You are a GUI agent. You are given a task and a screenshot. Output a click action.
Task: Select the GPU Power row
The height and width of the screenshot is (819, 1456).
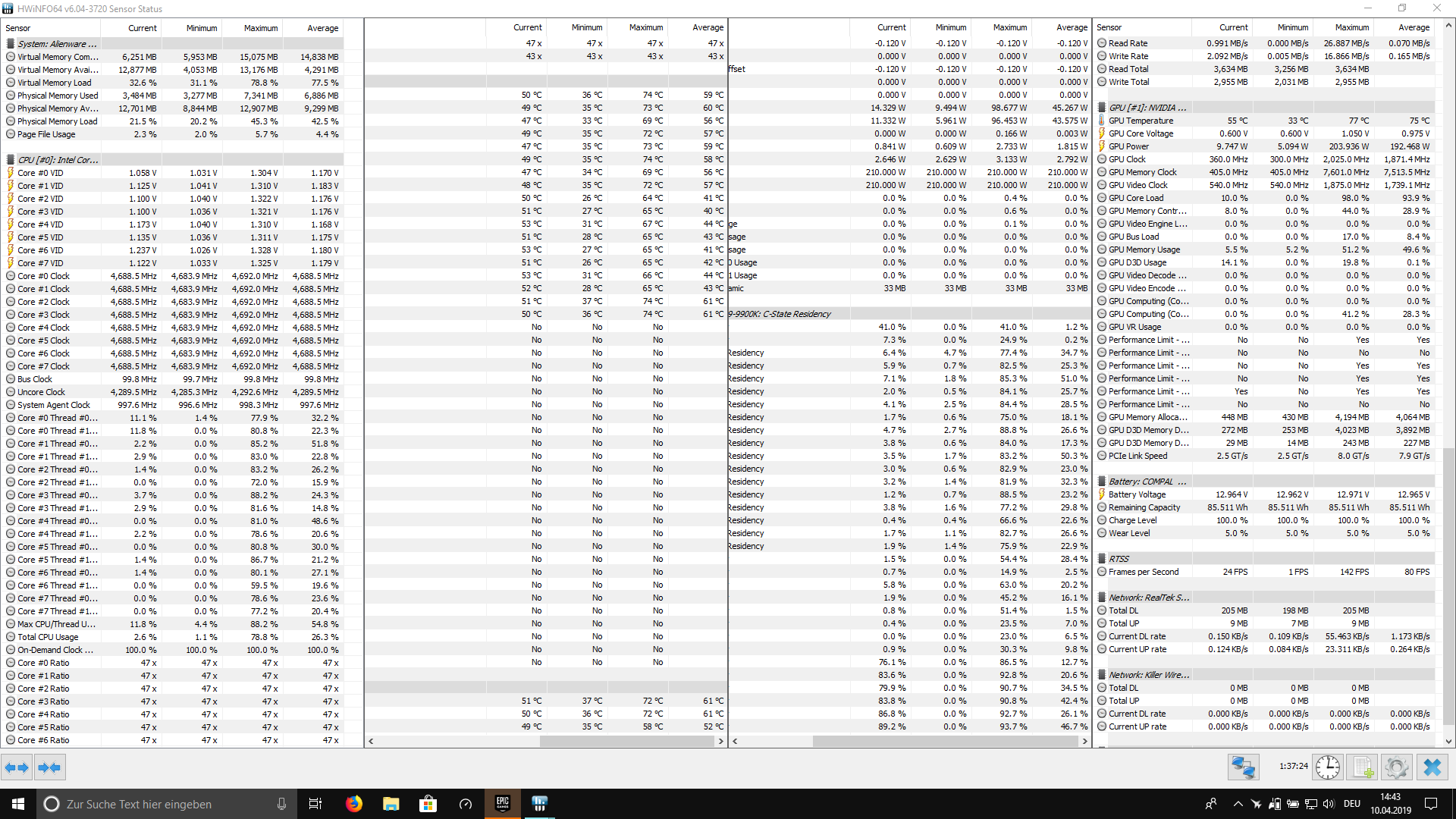pos(1265,146)
